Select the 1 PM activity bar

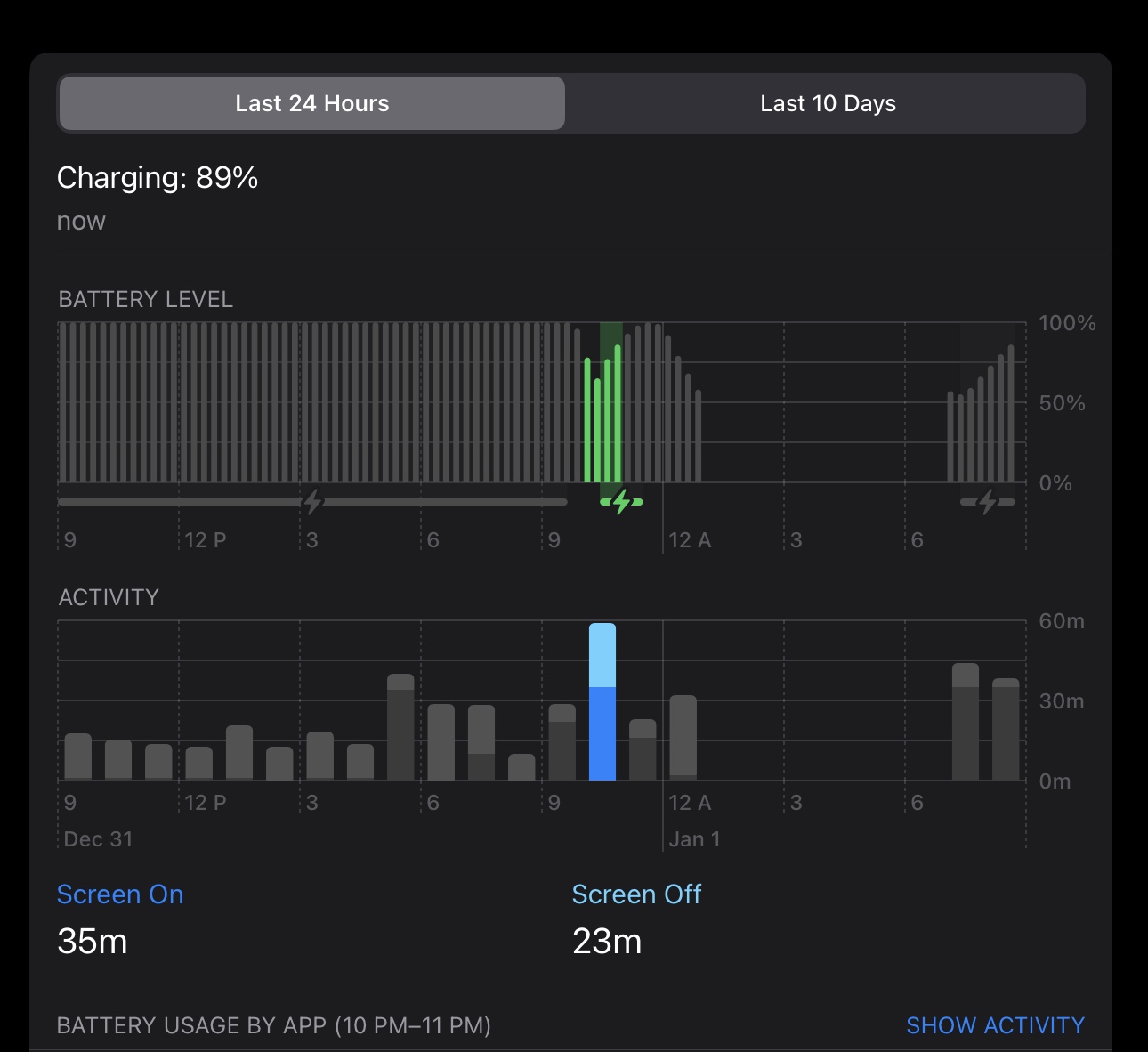(x=239, y=753)
